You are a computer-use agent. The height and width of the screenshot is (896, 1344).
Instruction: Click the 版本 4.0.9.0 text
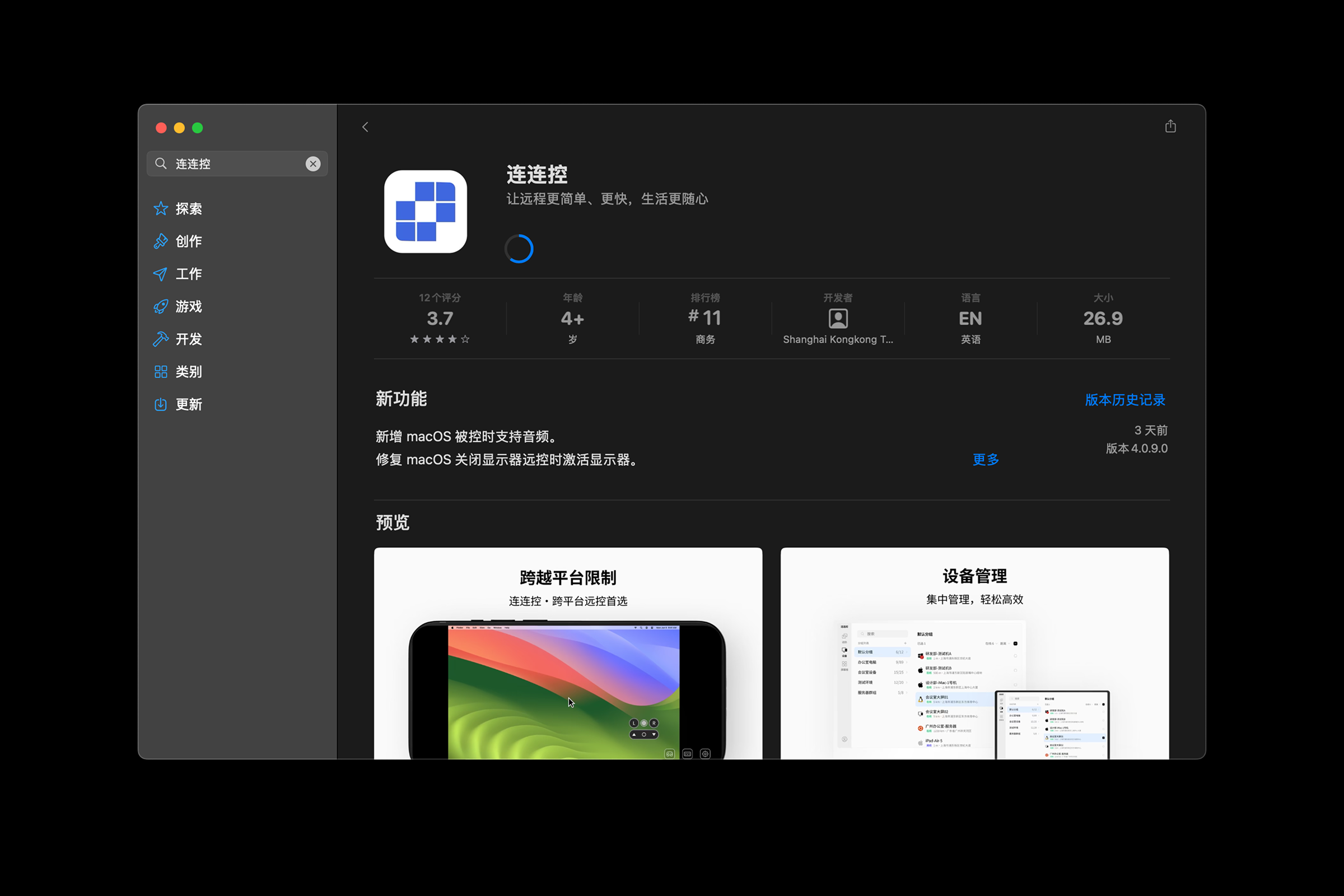click(1137, 449)
